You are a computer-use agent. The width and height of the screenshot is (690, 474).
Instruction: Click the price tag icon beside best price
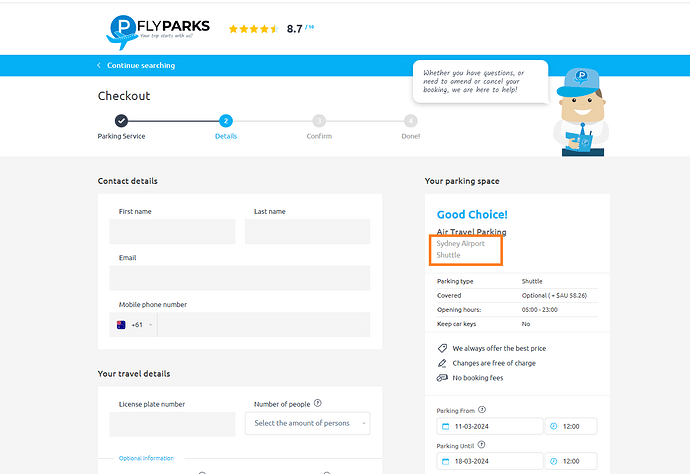[x=442, y=348]
